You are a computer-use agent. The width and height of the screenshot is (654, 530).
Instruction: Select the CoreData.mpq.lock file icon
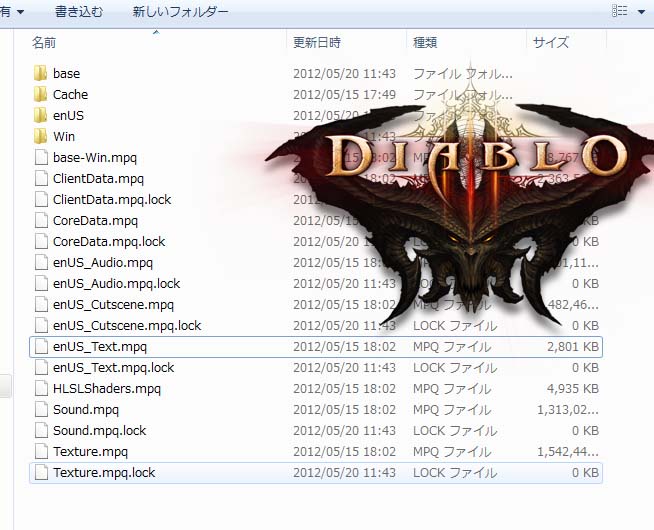41,241
